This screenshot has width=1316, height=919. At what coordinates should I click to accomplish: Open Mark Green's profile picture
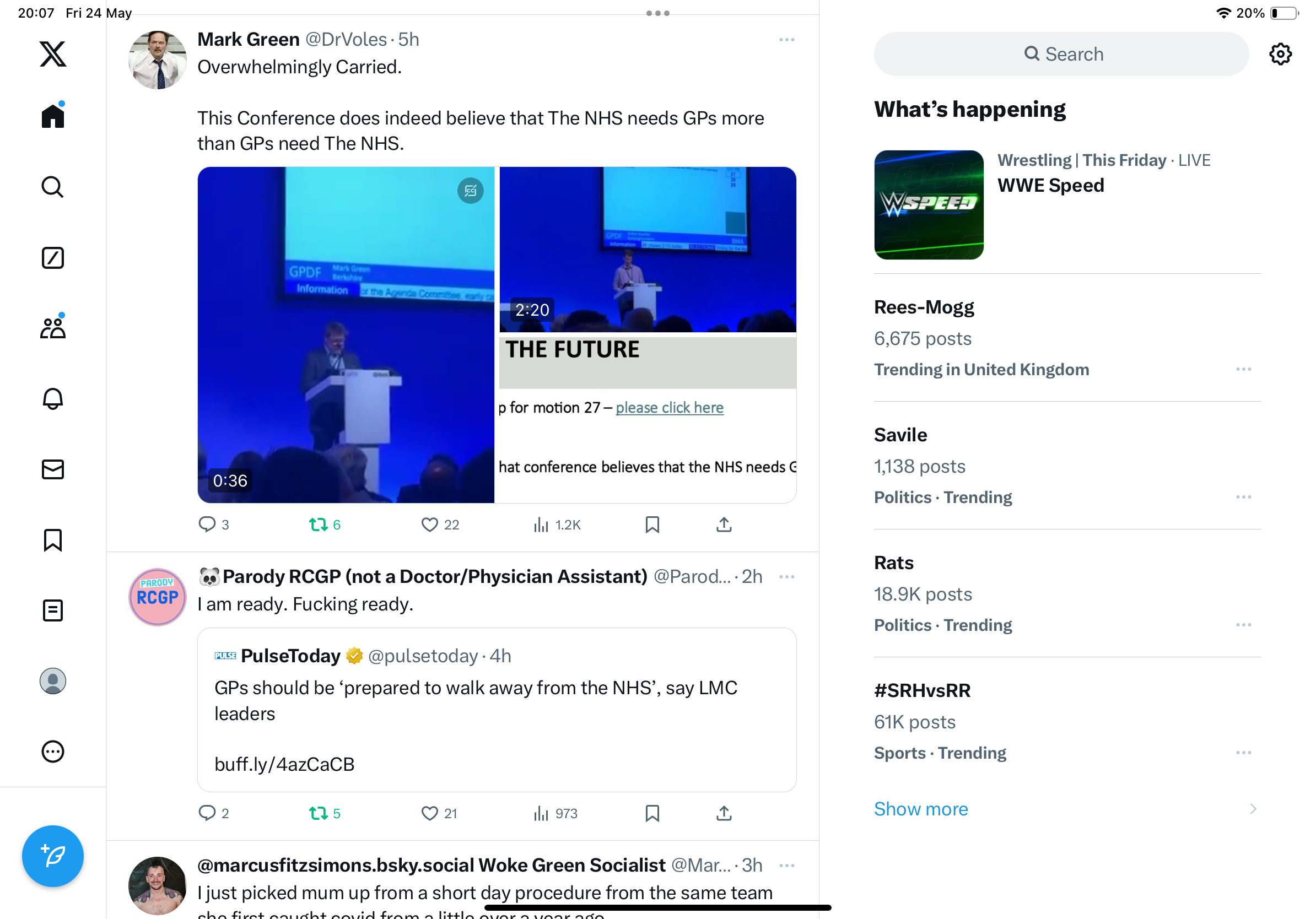[x=157, y=60]
